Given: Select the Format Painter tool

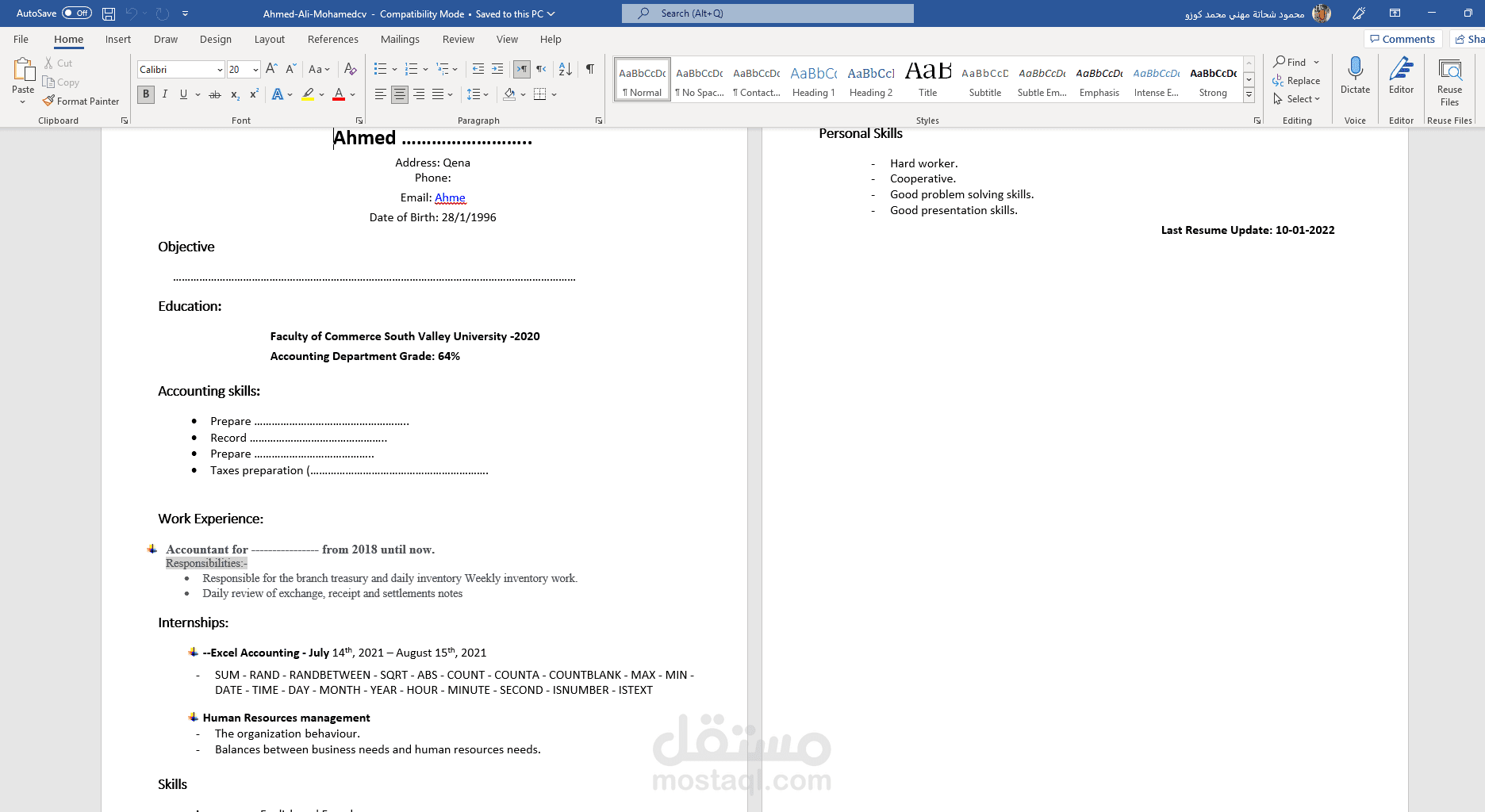Looking at the screenshot, I should pyautogui.click(x=81, y=101).
